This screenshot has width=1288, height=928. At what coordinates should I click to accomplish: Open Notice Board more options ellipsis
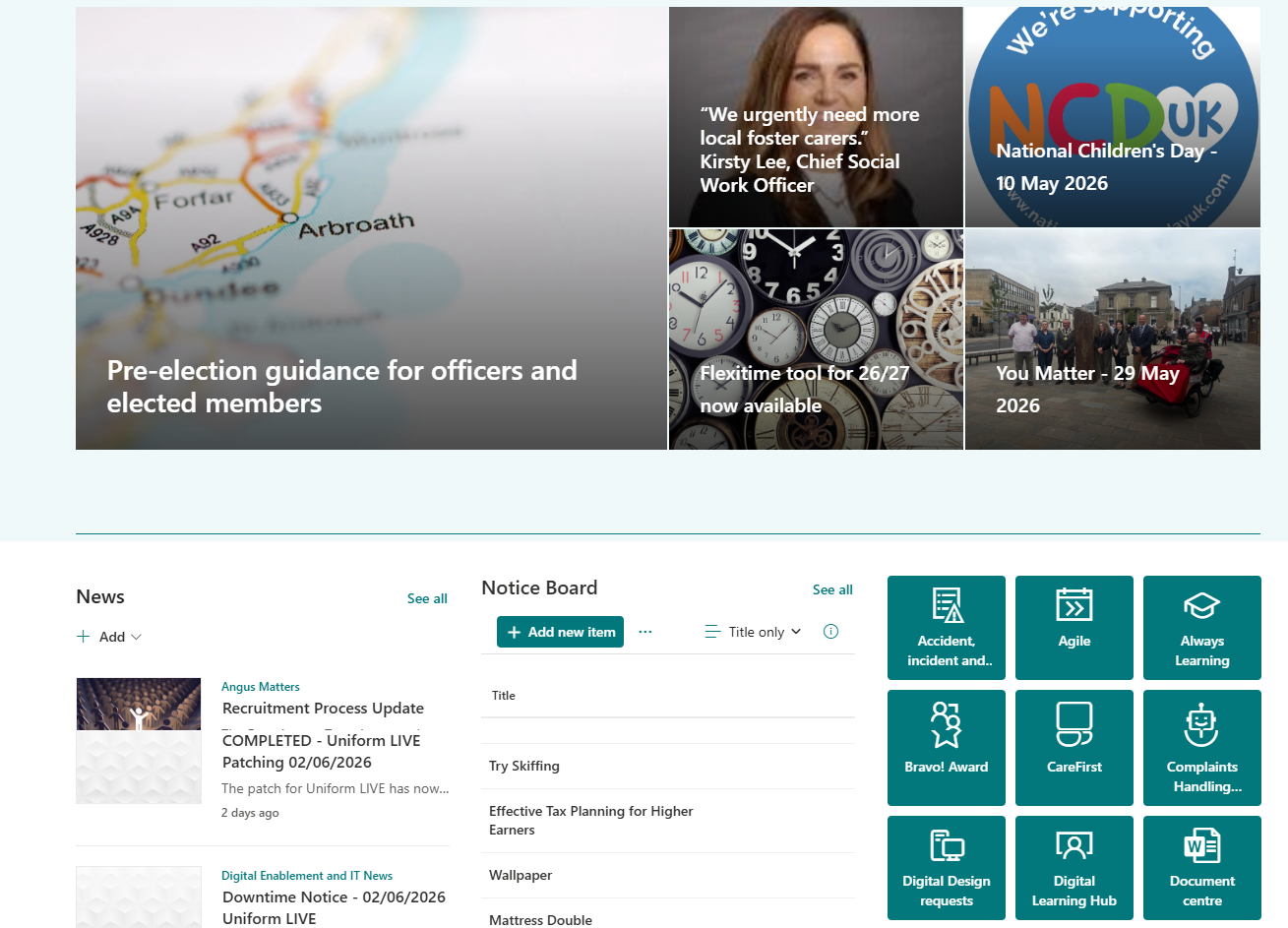(x=645, y=632)
